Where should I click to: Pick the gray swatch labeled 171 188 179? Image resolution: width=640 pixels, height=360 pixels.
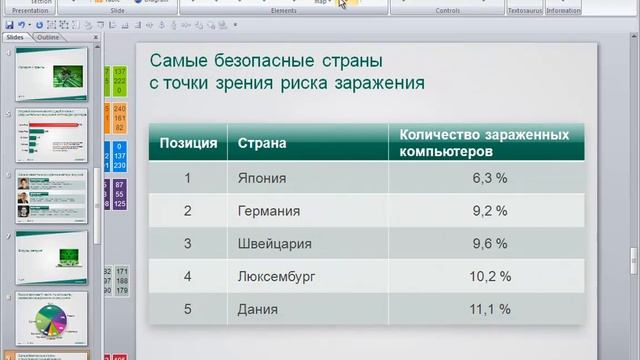[122, 281]
